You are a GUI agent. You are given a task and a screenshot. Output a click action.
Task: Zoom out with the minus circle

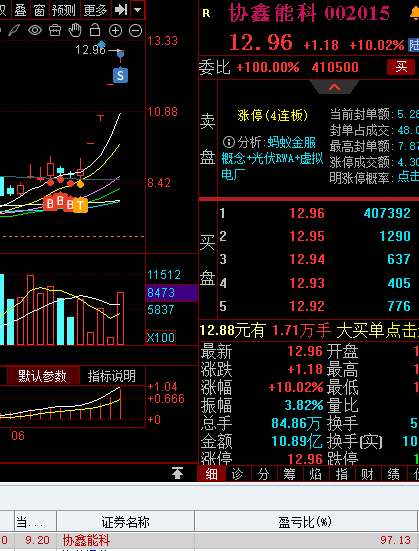click(135, 31)
